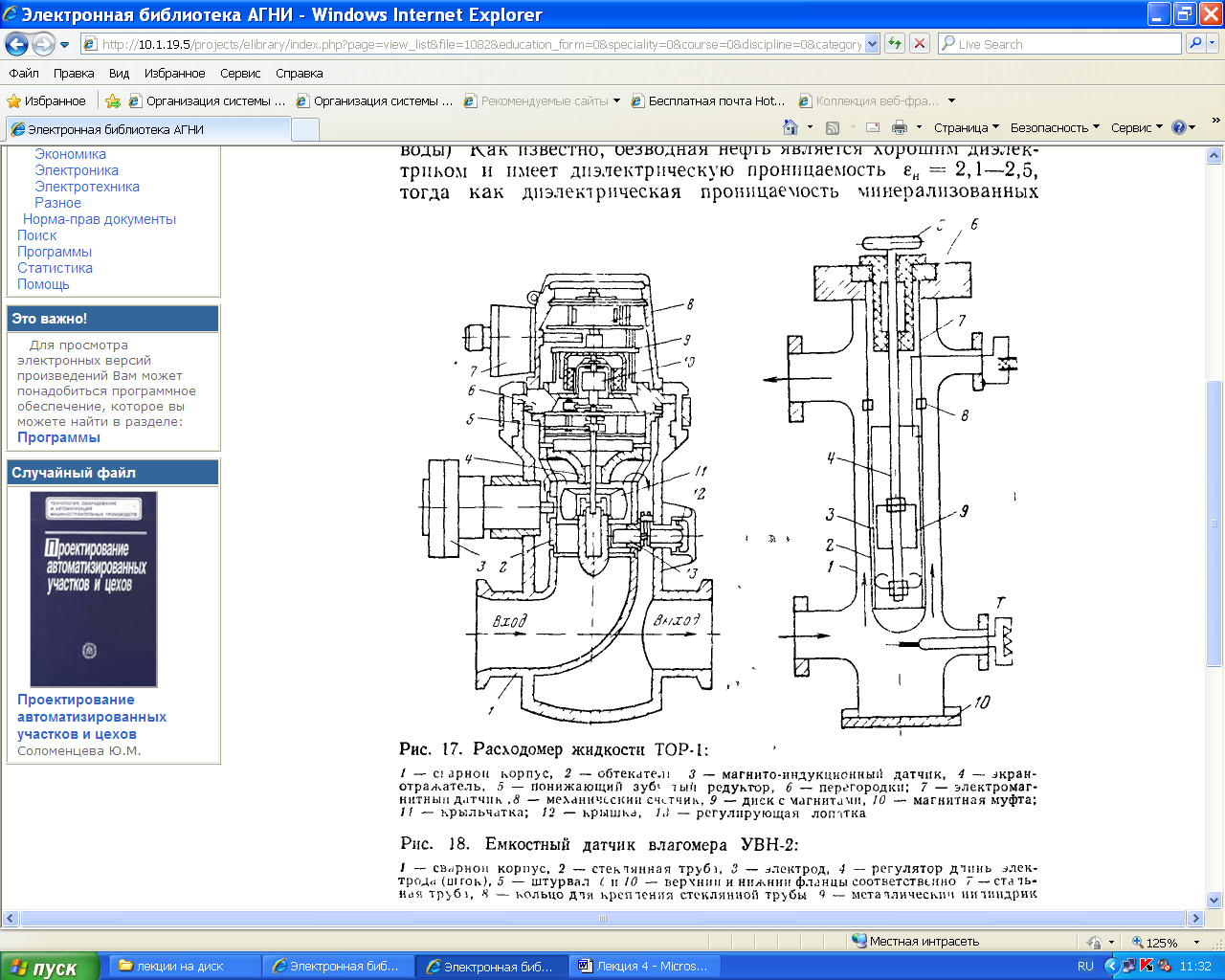Expand the address bar history dropdown
Screen dimensions: 1225x980
click(x=872, y=44)
